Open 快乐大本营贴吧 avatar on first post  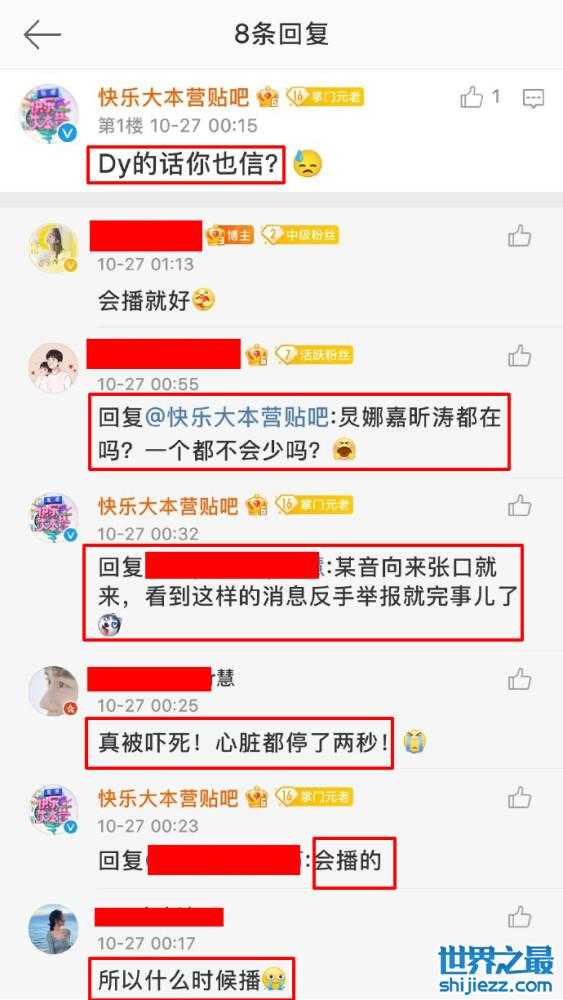[50, 114]
